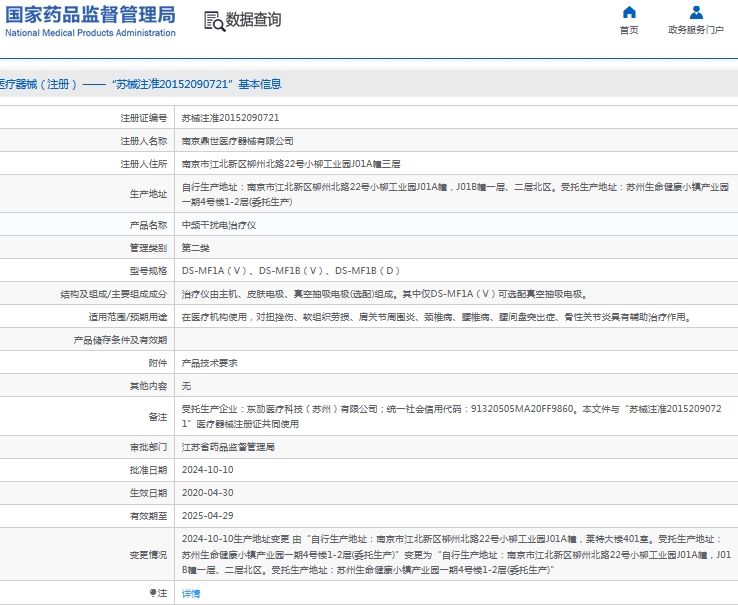
Task: Click the 数据查询 heading text
Action: pos(254,20)
